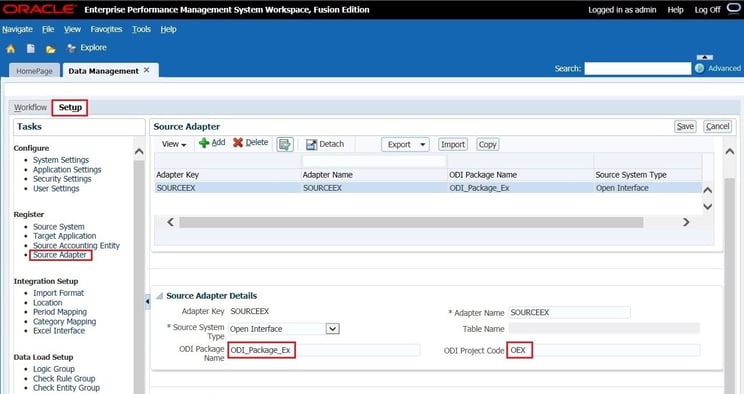Open System Settings task
The height and width of the screenshot is (394, 744).
[x=61, y=160]
